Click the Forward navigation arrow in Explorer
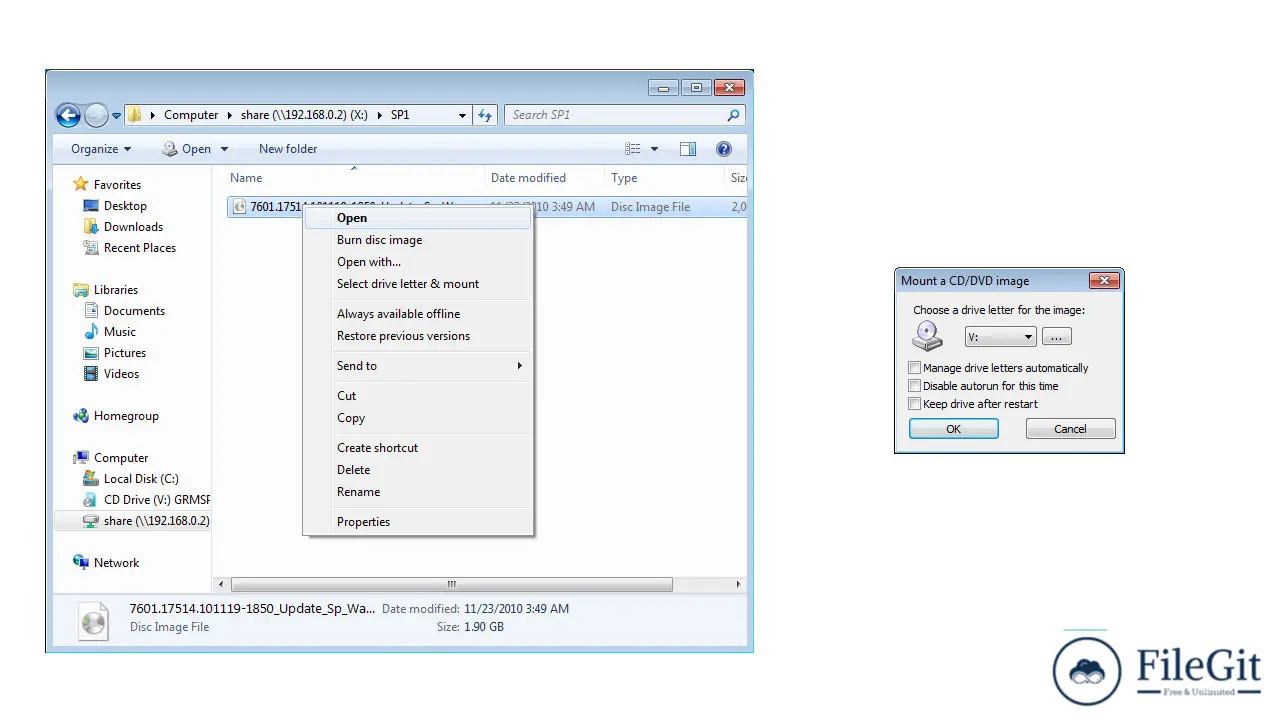The width and height of the screenshot is (1280, 720). [96, 115]
